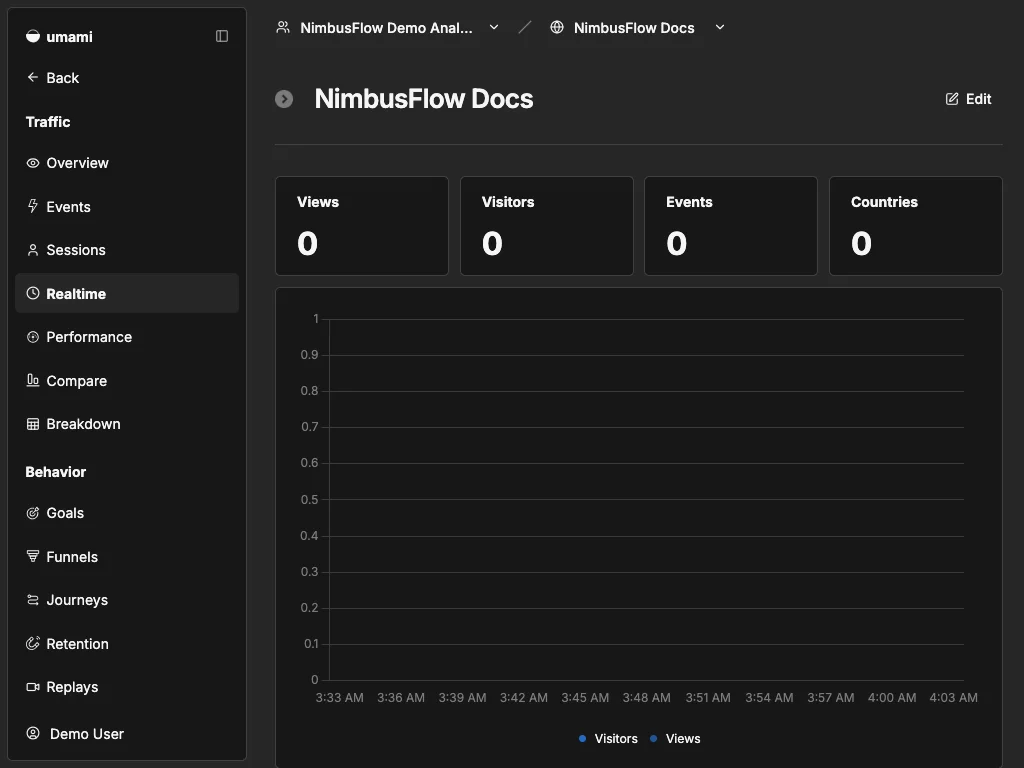The height and width of the screenshot is (768, 1024).
Task: Click the Retention magnet icon
Action: click(x=33, y=643)
